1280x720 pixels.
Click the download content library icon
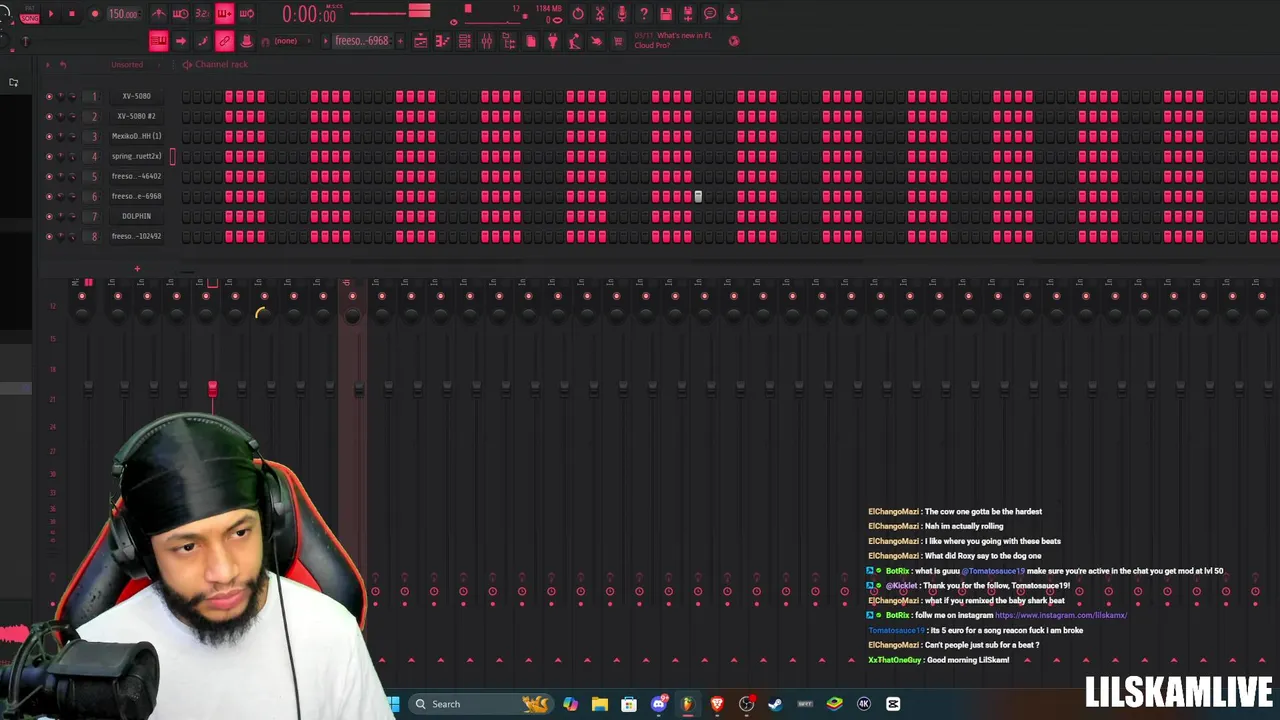(732, 14)
